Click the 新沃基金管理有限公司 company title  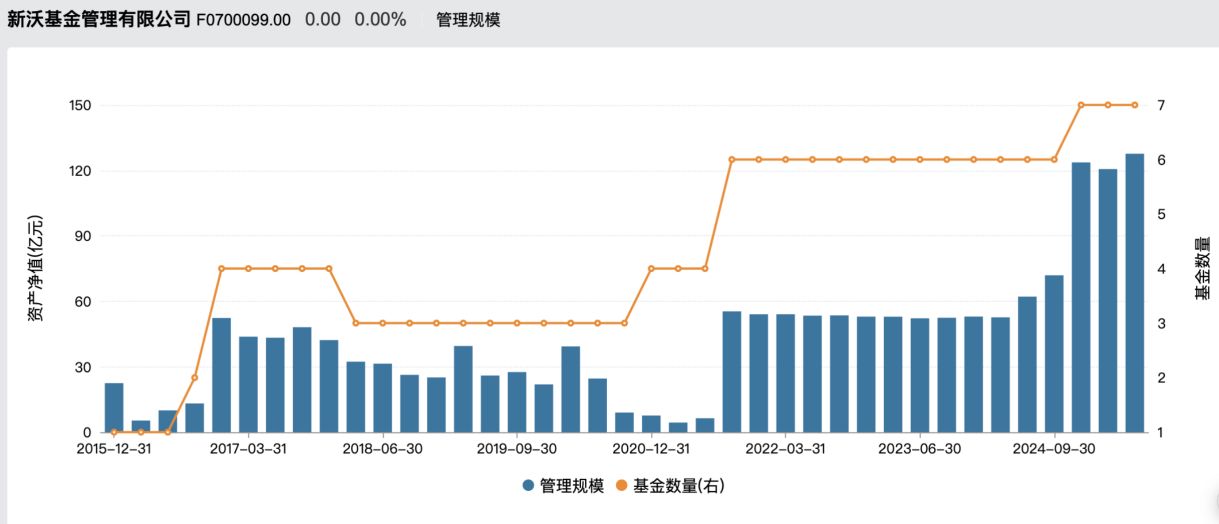pyautogui.click(x=98, y=20)
